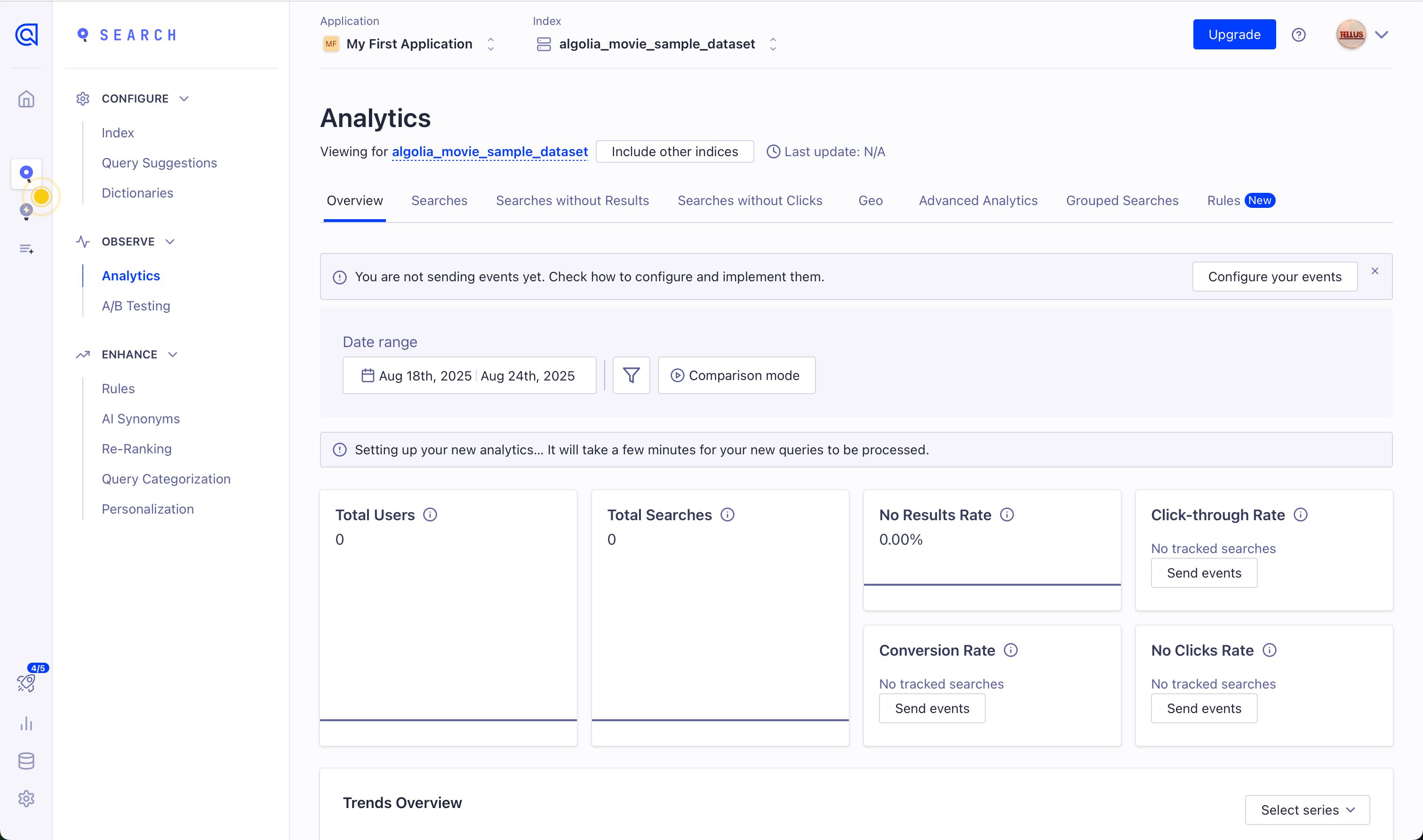Open the bar chart icon in rail
This screenshot has width=1423, height=840.
(x=26, y=723)
